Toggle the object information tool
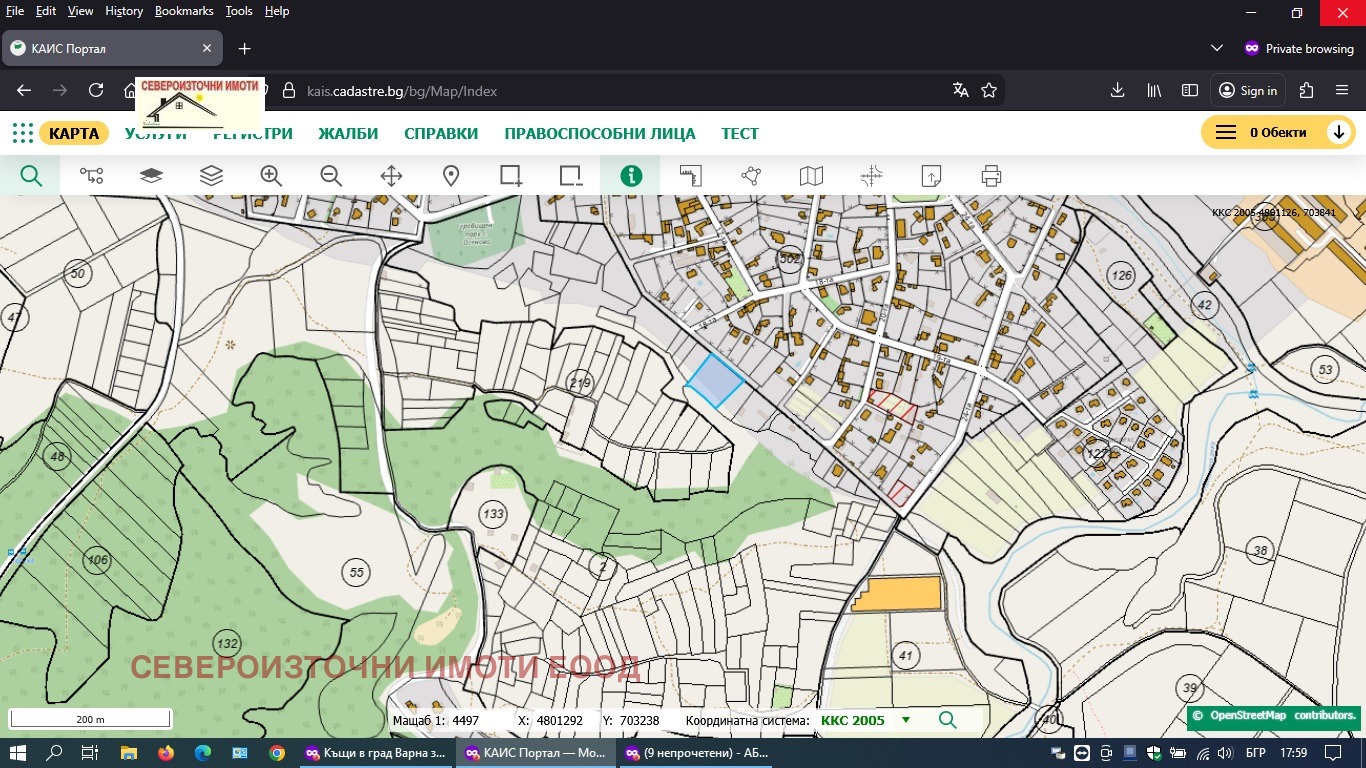The width and height of the screenshot is (1366, 768). point(631,176)
